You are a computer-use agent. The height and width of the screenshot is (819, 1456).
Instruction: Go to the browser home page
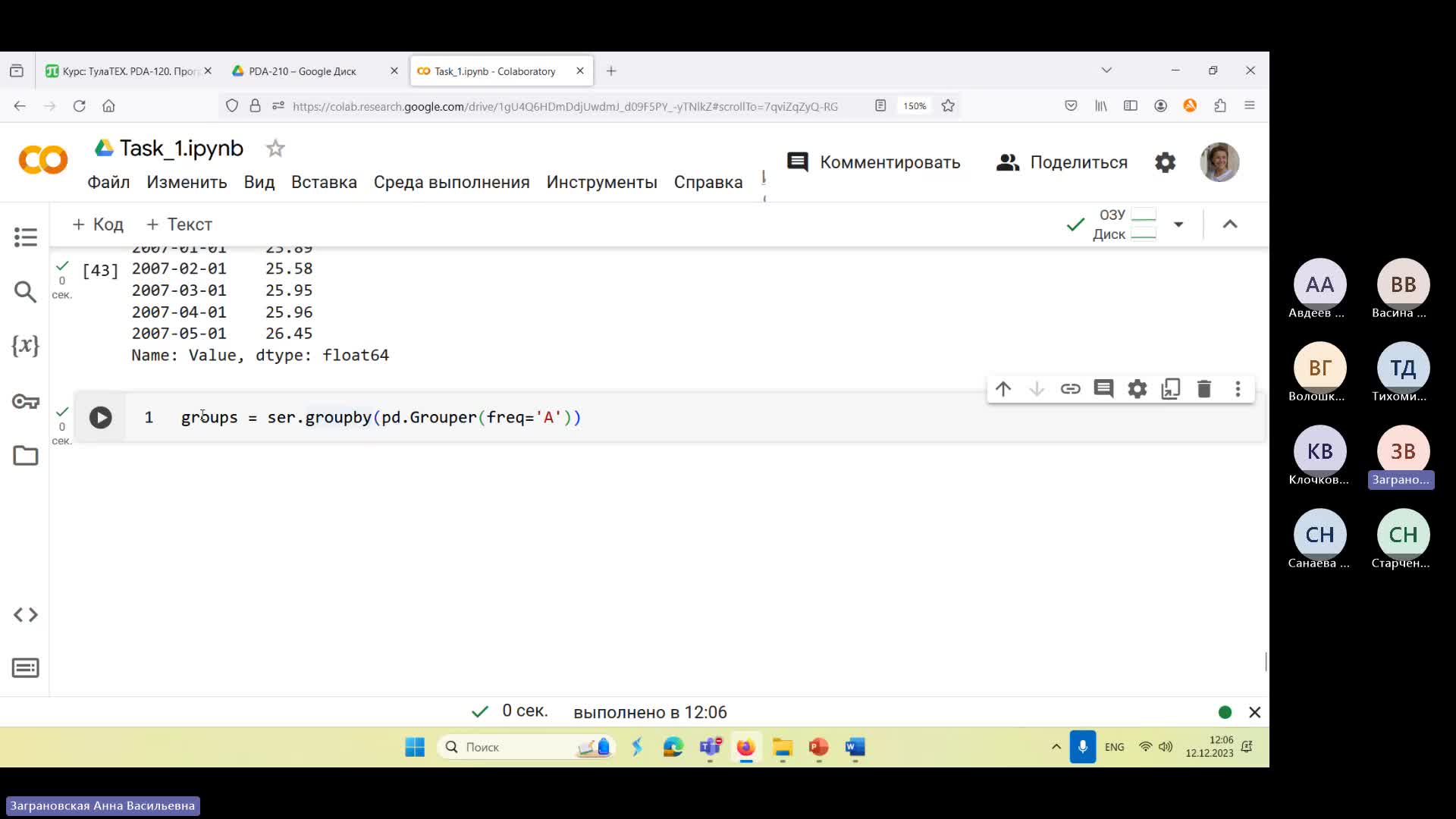click(x=108, y=106)
